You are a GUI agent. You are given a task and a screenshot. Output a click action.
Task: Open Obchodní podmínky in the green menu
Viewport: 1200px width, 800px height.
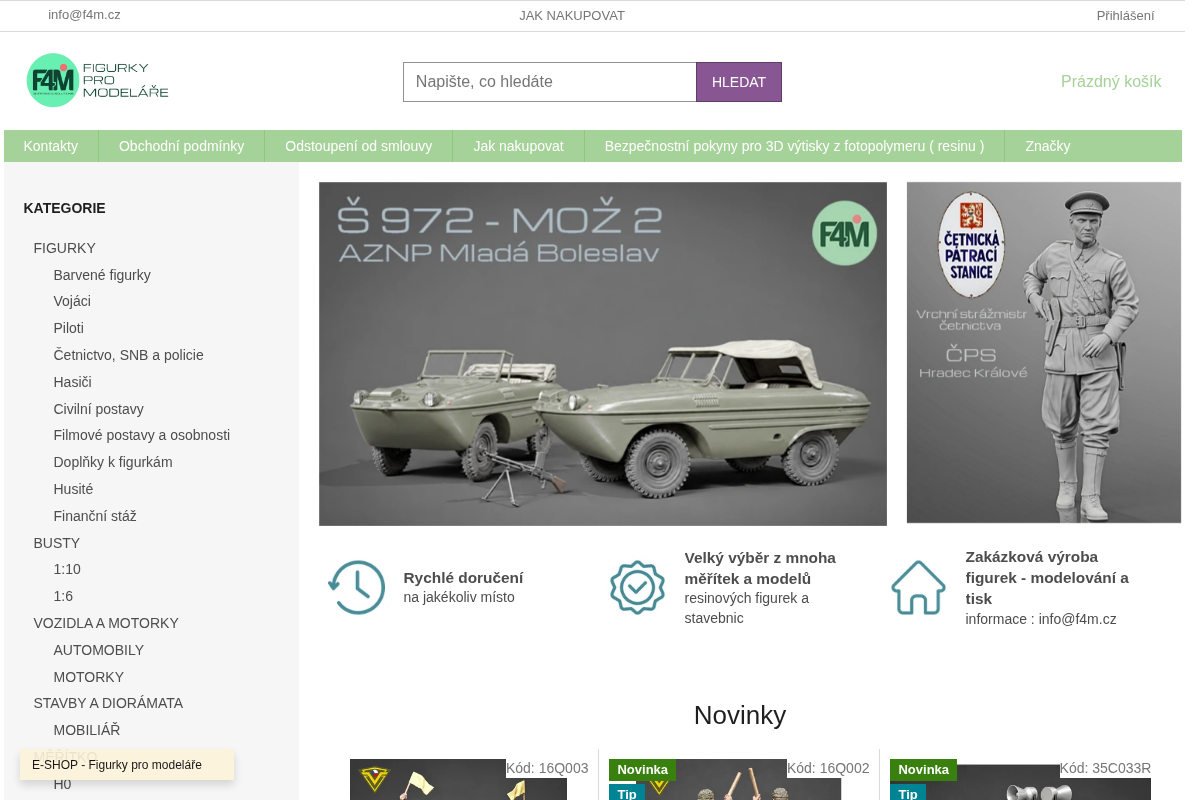(182, 146)
